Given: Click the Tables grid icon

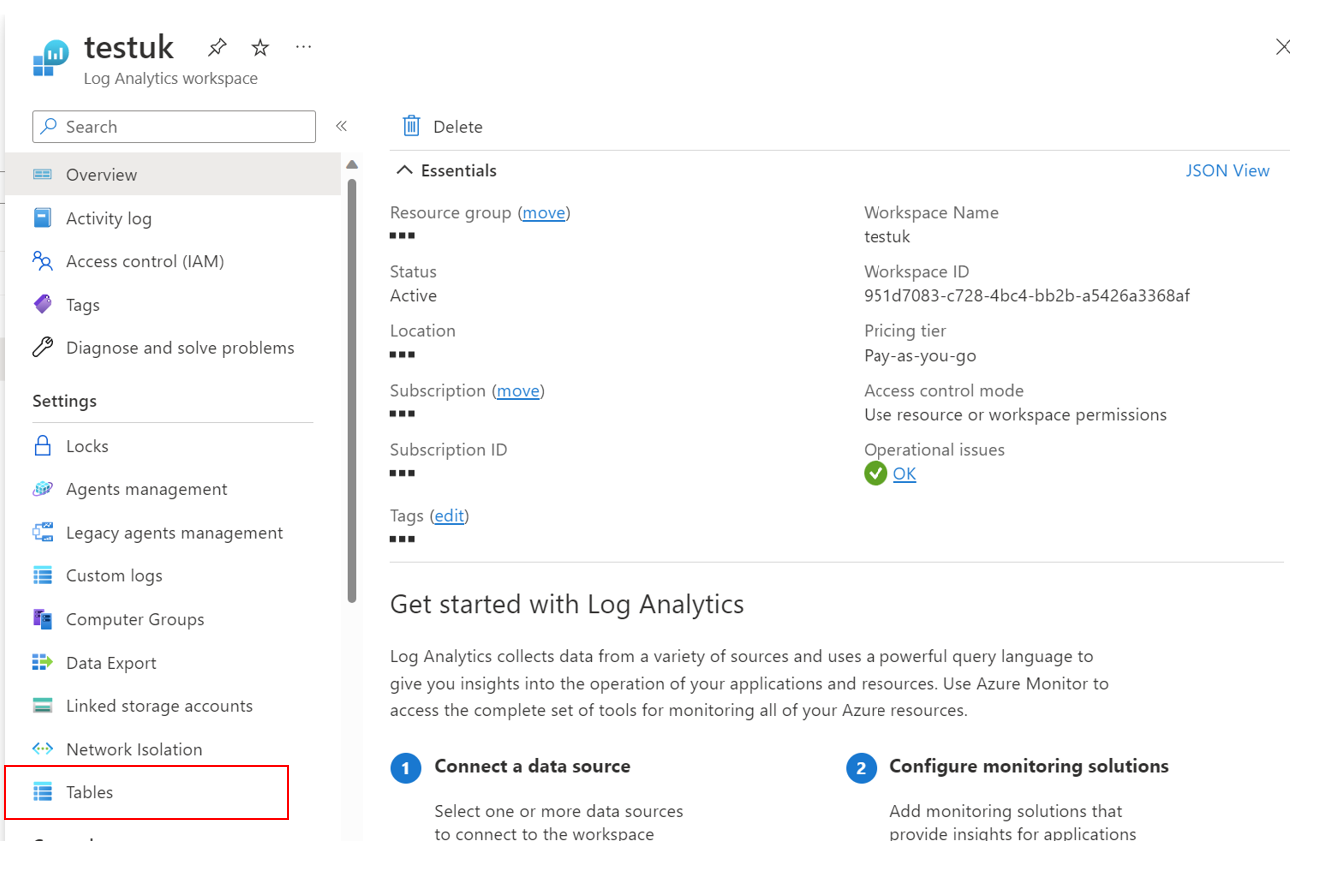Looking at the screenshot, I should pyautogui.click(x=42, y=792).
